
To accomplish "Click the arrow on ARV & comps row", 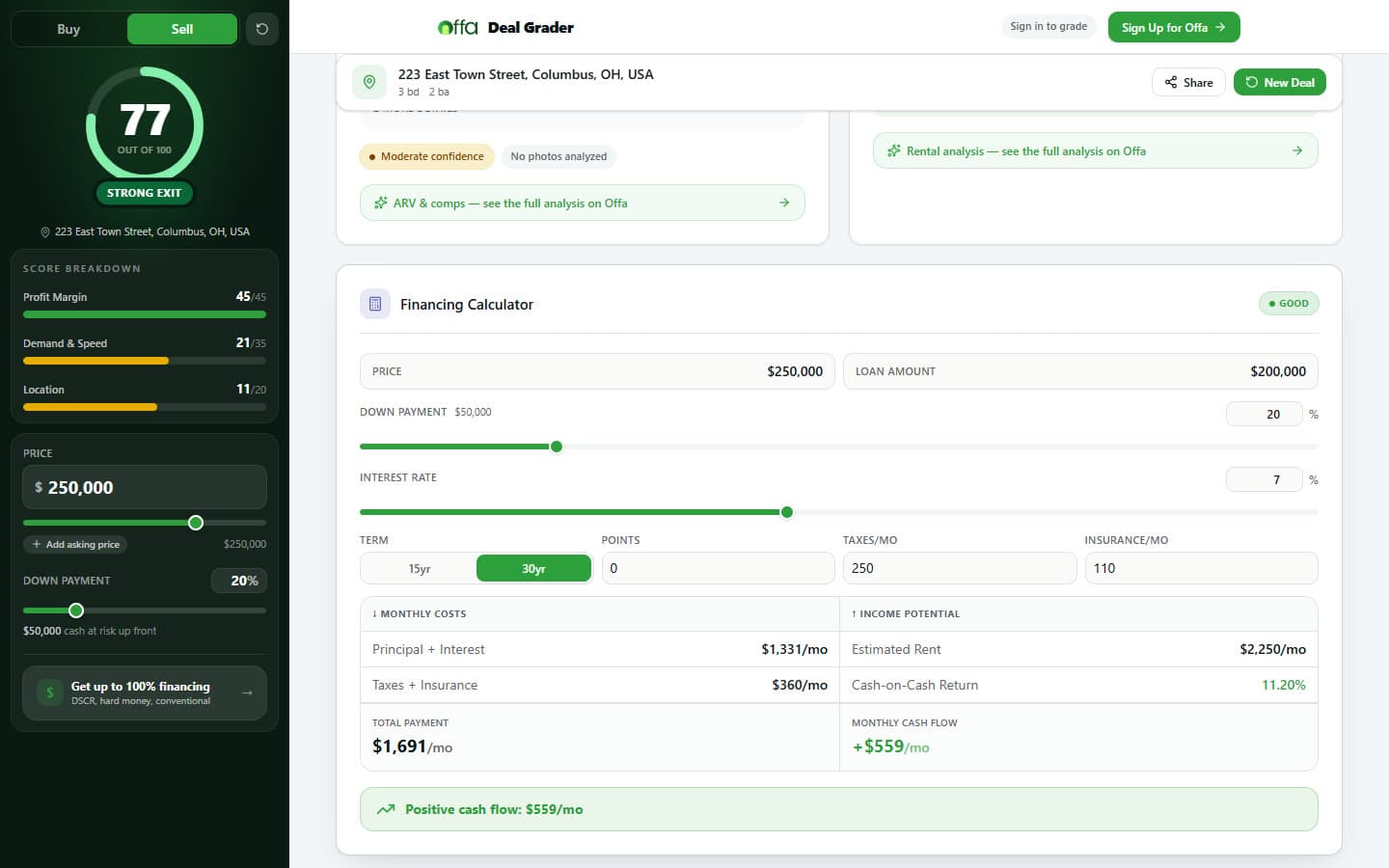I will click(784, 203).
